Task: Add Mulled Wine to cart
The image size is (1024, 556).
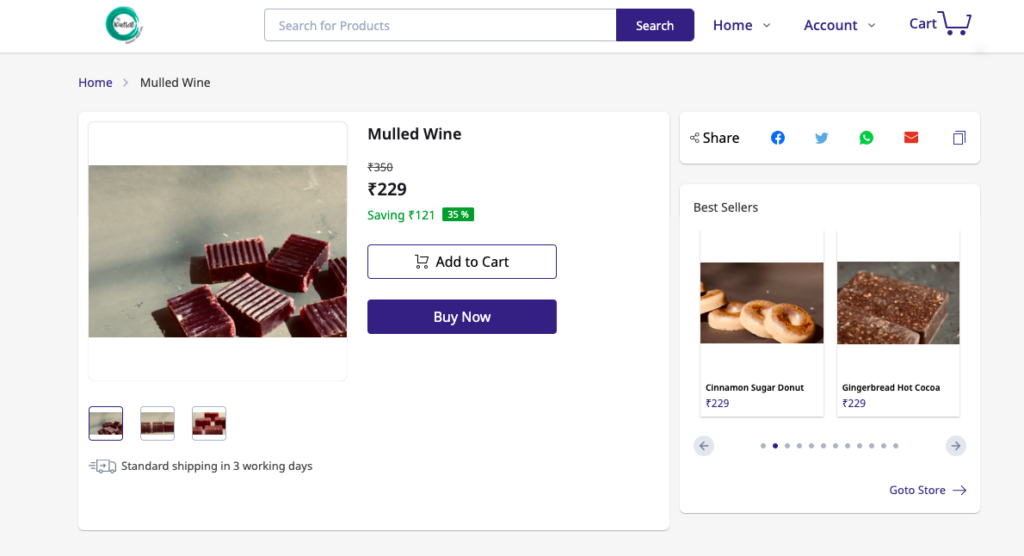Action: tap(462, 262)
